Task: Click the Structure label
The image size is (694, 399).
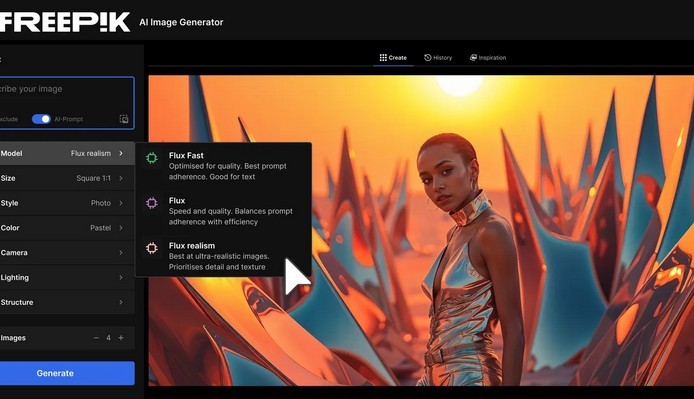Action: (x=17, y=302)
